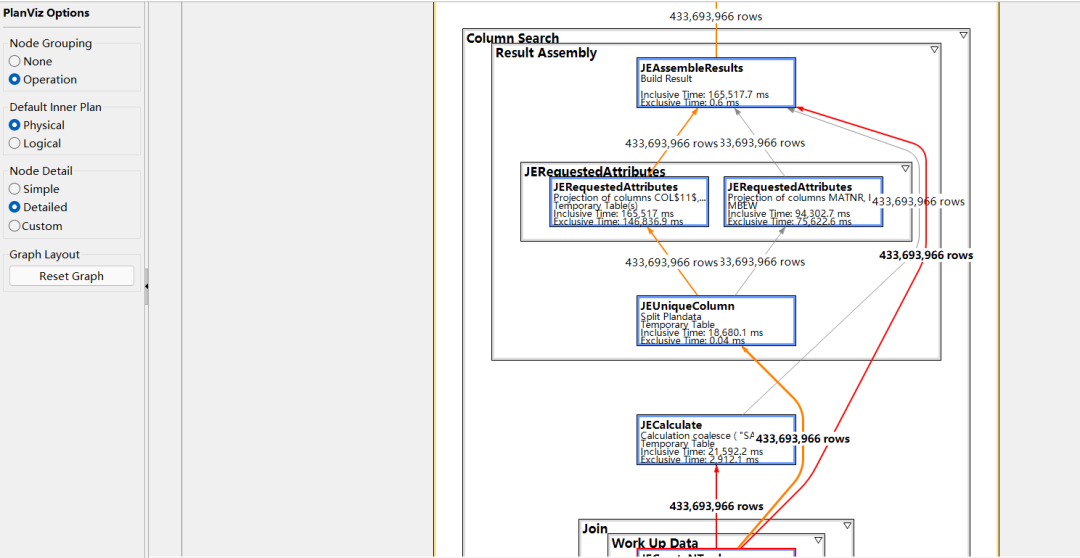
Task: Collapse PlanViz Options panel with sash arrow
Action: (147, 285)
